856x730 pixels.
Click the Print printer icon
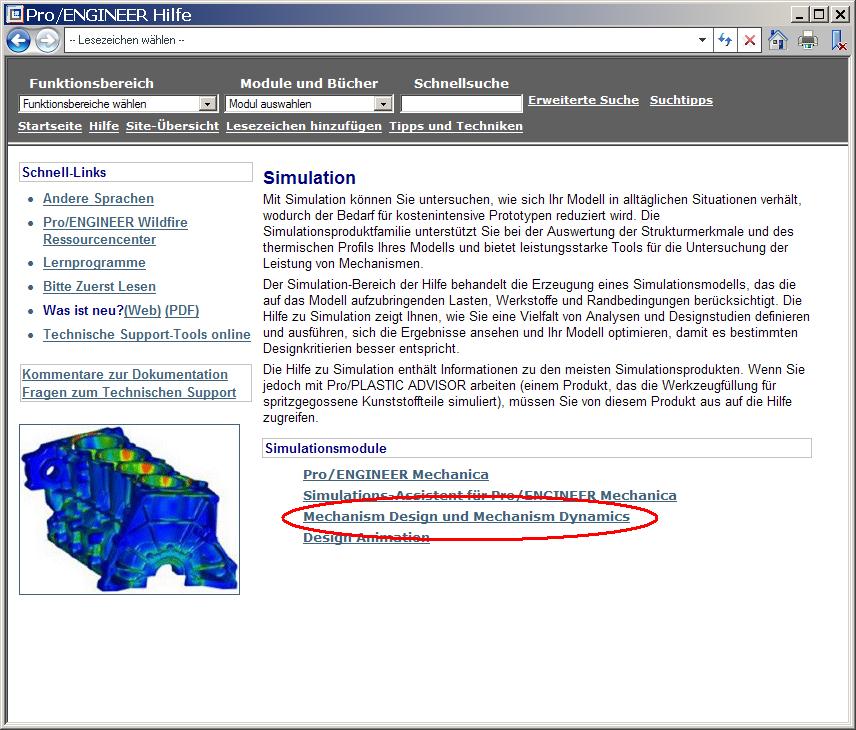coord(807,40)
